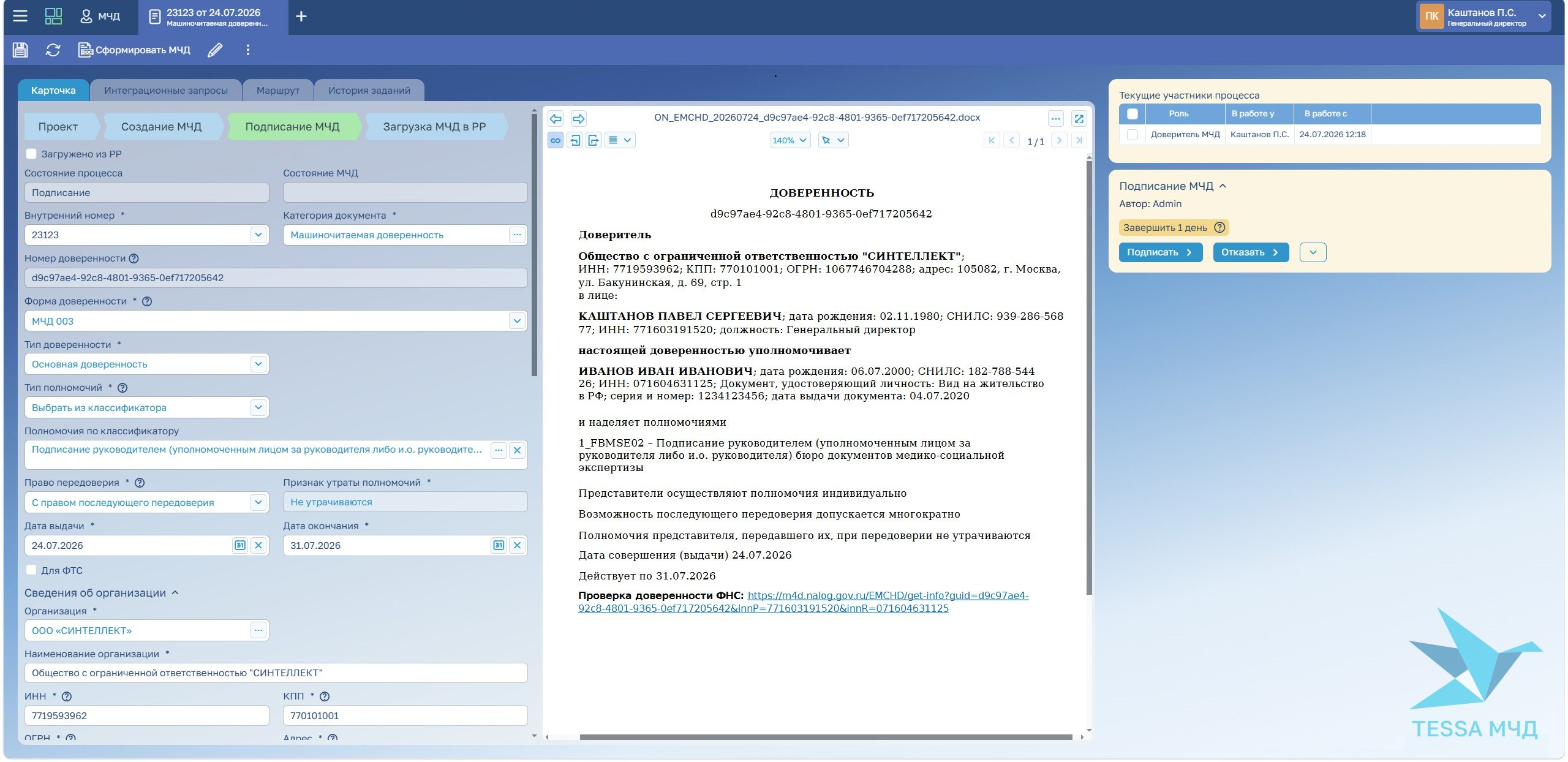The height and width of the screenshot is (762, 1568).
Task: Open the Внутренний номер dropdown
Action: pyautogui.click(x=258, y=235)
